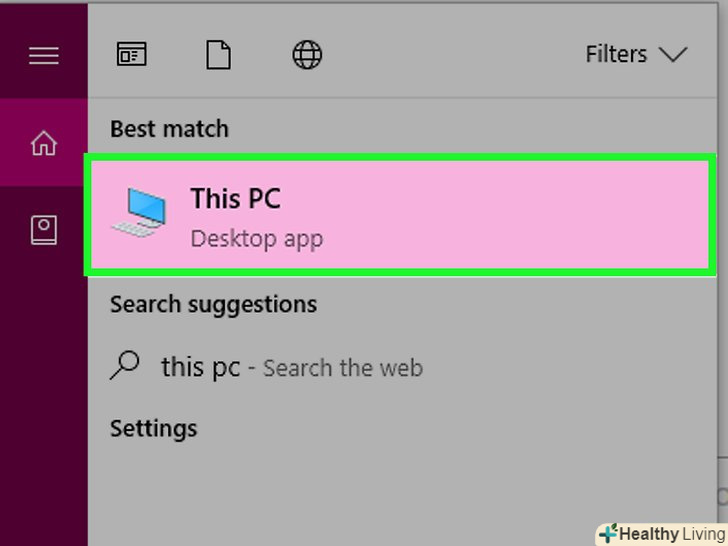The width and height of the screenshot is (728, 546).
Task: Select the Home icon in sidebar
Action: [43, 143]
